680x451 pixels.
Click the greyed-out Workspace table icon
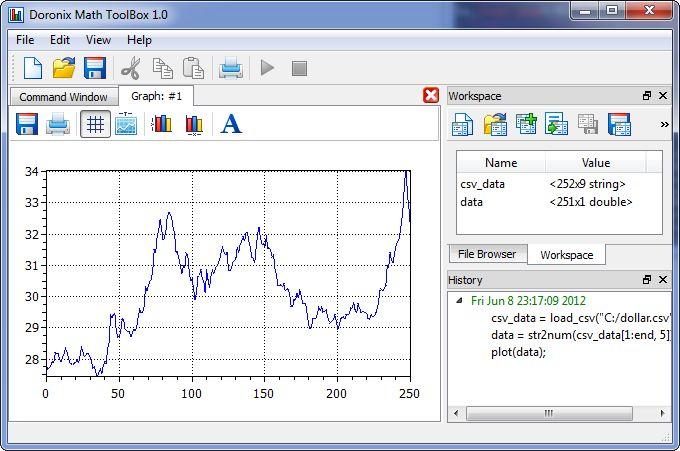pyautogui.click(x=588, y=124)
